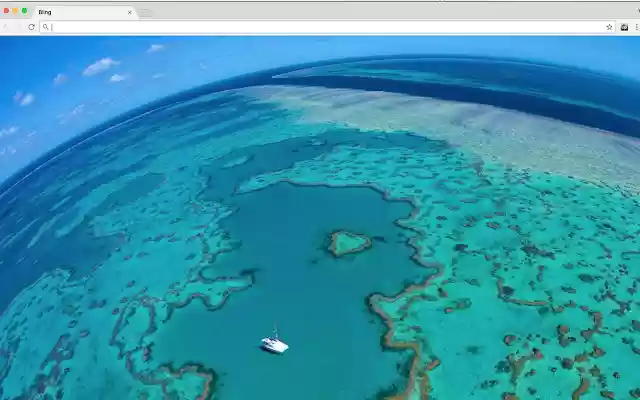
Task: Minimize the window using the yellow button
Action: [x=15, y=11]
